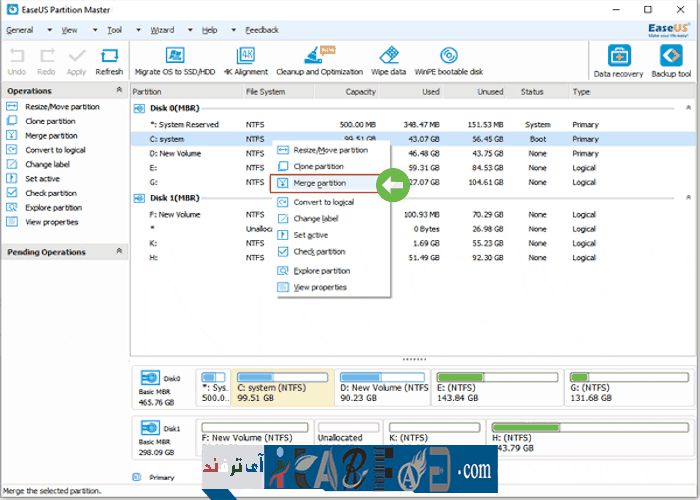Click Migrate OS to SSD/HDD icon
Image resolution: width=700 pixels, height=500 pixels.
point(175,59)
